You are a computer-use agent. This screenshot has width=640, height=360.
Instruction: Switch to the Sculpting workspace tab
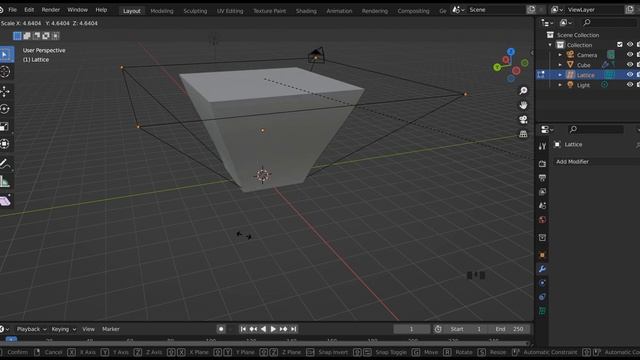click(x=195, y=11)
